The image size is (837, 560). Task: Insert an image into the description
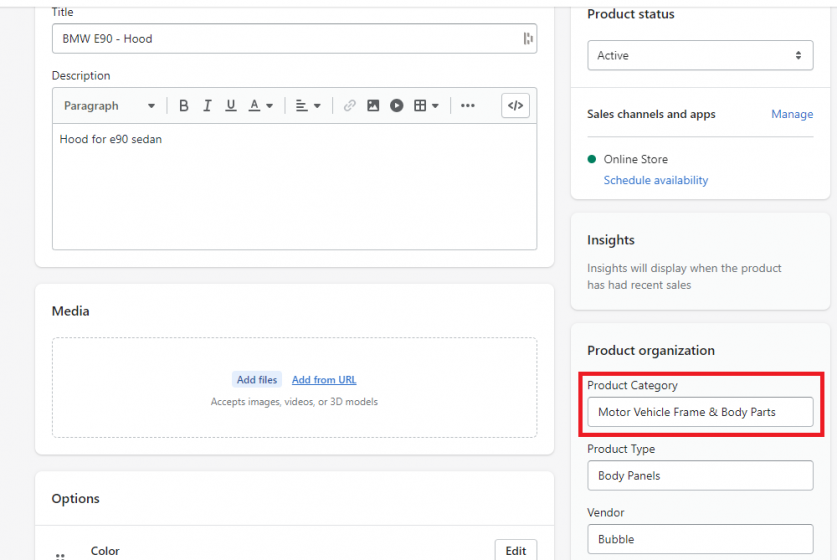[373, 106]
